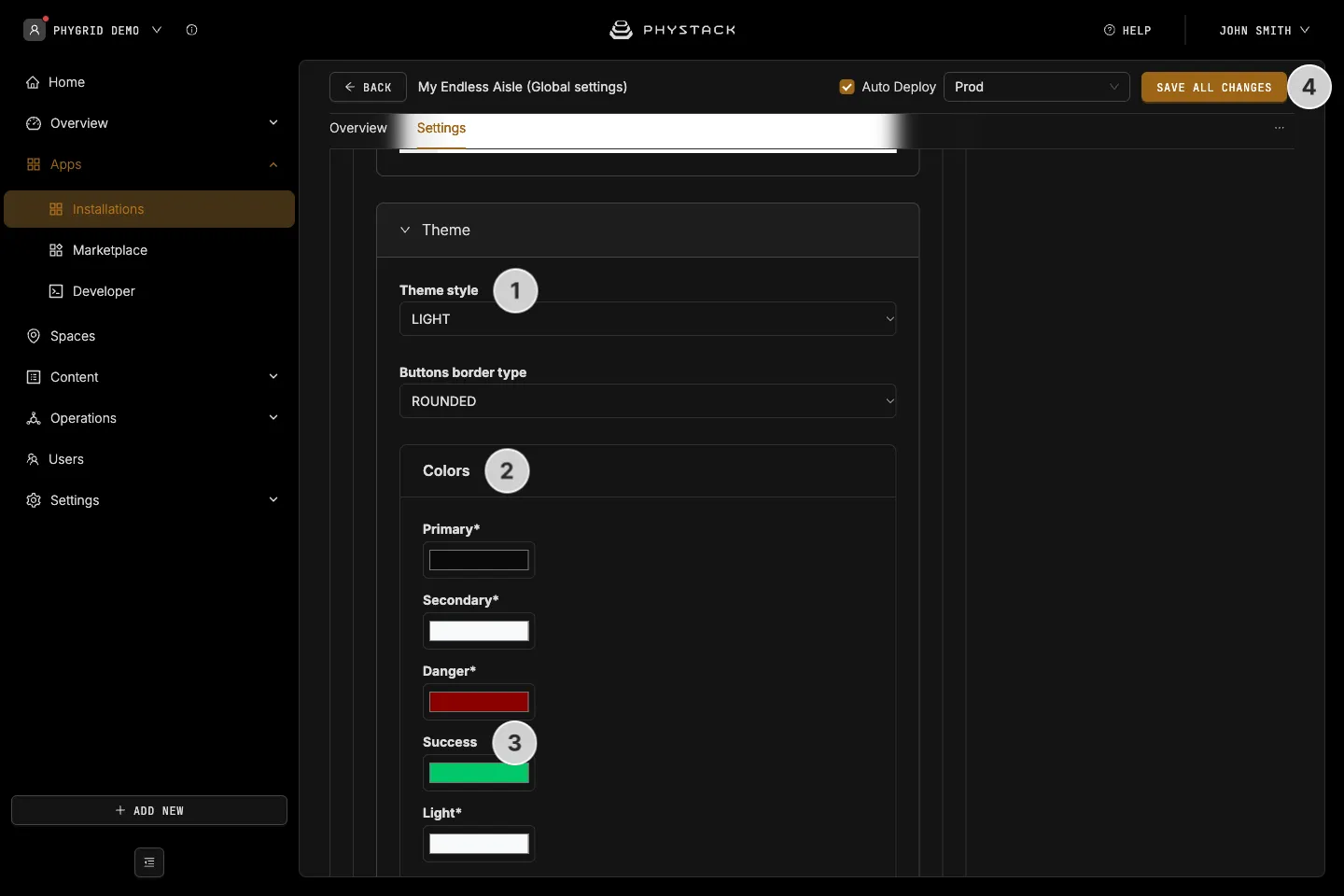This screenshot has width=1344, height=896.
Task: Click the Phystack logo in header
Action: (x=672, y=30)
